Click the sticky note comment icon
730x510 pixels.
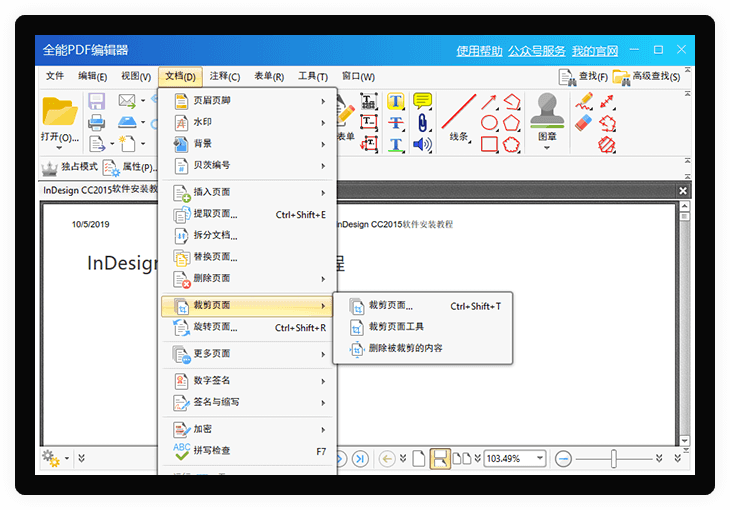(422, 101)
